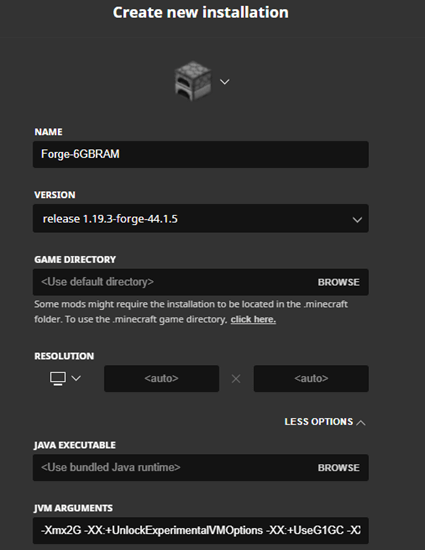Click the furnace block installation icon
The height and width of the screenshot is (550, 425).
click(x=193, y=81)
